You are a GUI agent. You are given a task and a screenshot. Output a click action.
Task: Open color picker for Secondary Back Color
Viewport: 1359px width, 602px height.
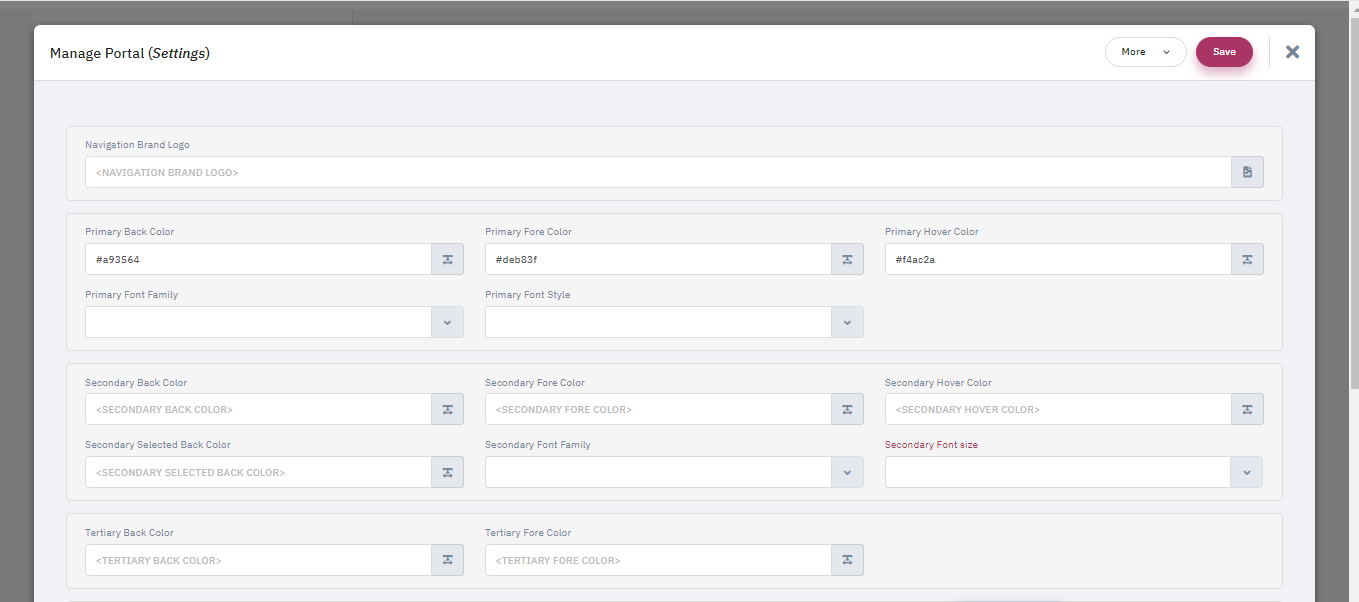(447, 409)
